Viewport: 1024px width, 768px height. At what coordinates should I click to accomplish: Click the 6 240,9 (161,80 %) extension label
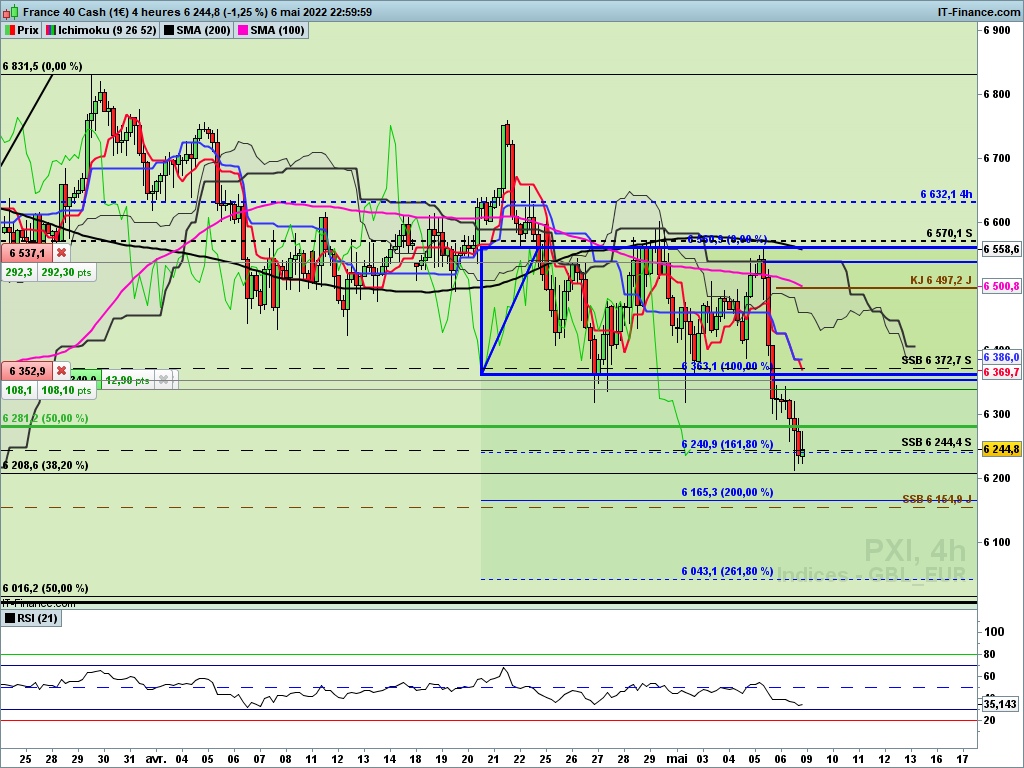[x=728, y=444]
